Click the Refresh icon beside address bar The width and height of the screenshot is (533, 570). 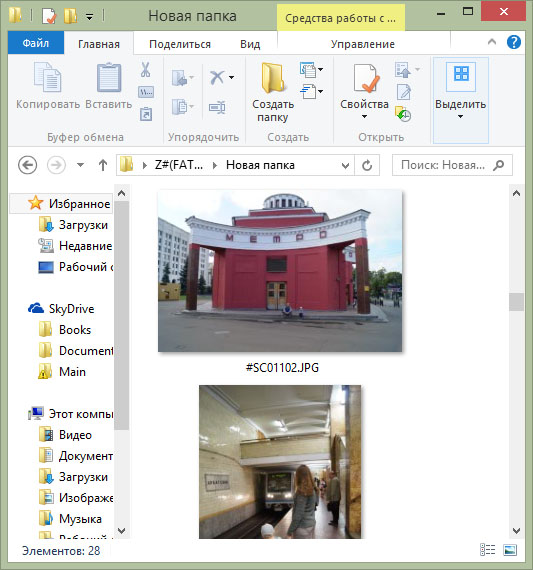coord(367,165)
